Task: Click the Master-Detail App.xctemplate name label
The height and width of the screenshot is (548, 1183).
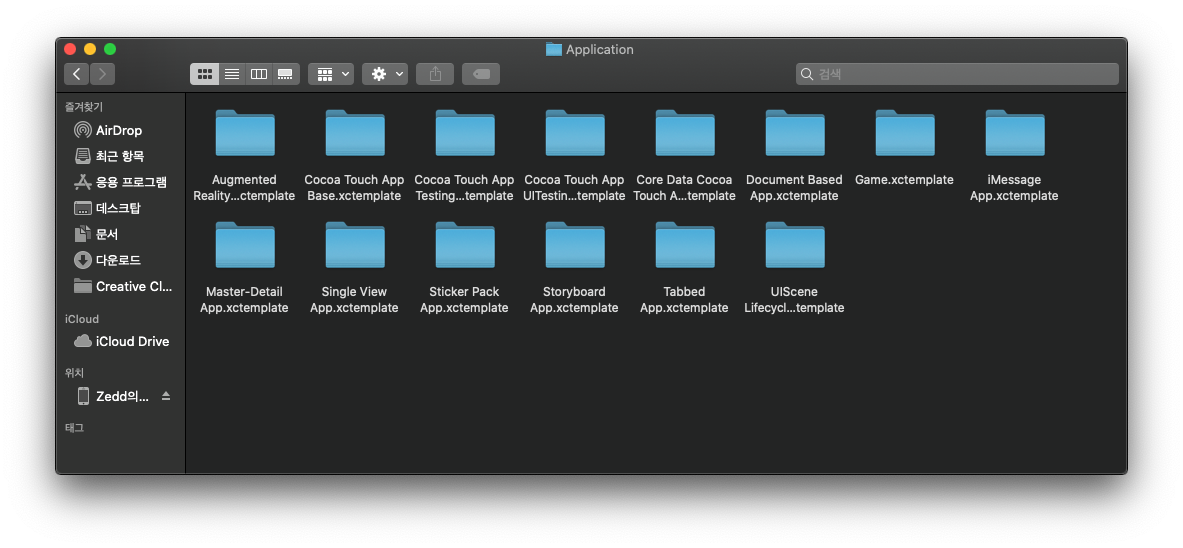Action: (x=244, y=300)
